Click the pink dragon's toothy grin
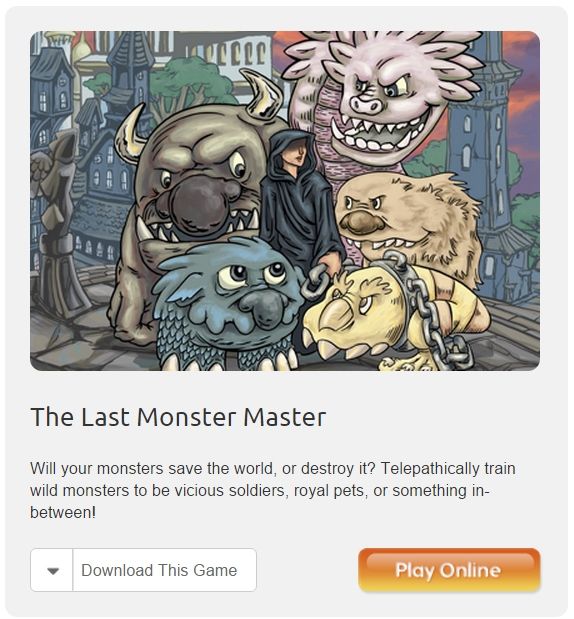This screenshot has height=619, width=574. tap(377, 134)
